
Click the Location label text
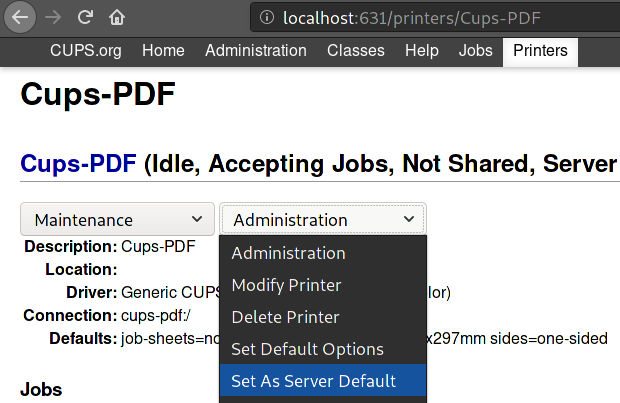(x=81, y=269)
